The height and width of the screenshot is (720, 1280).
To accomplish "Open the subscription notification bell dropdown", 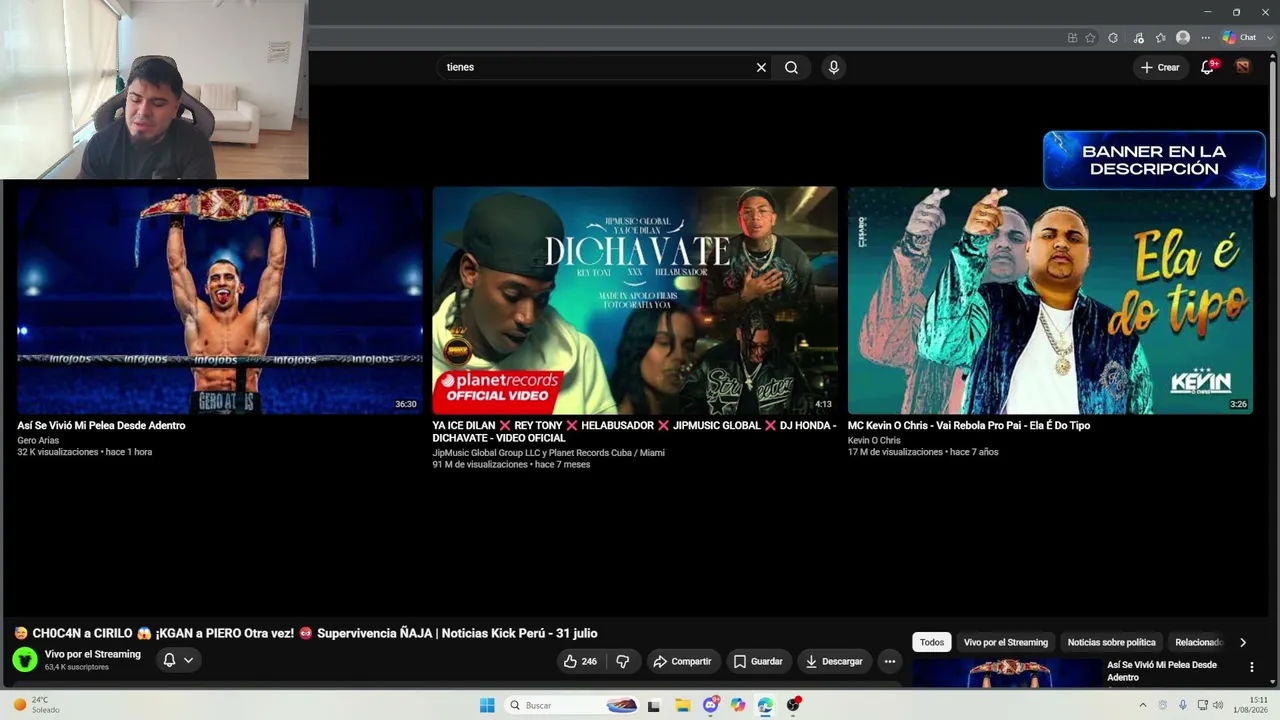I will click(178, 660).
